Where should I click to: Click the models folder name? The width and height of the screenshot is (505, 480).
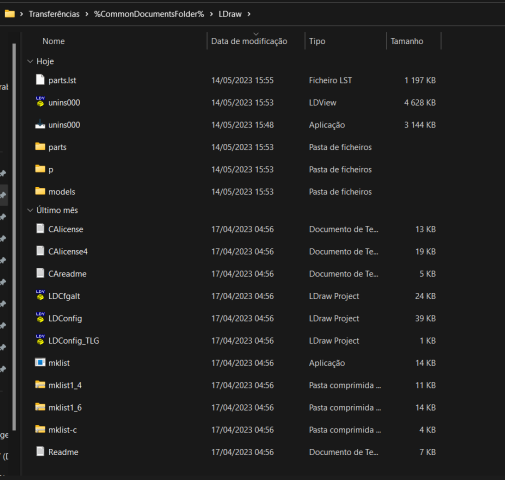pos(62,192)
